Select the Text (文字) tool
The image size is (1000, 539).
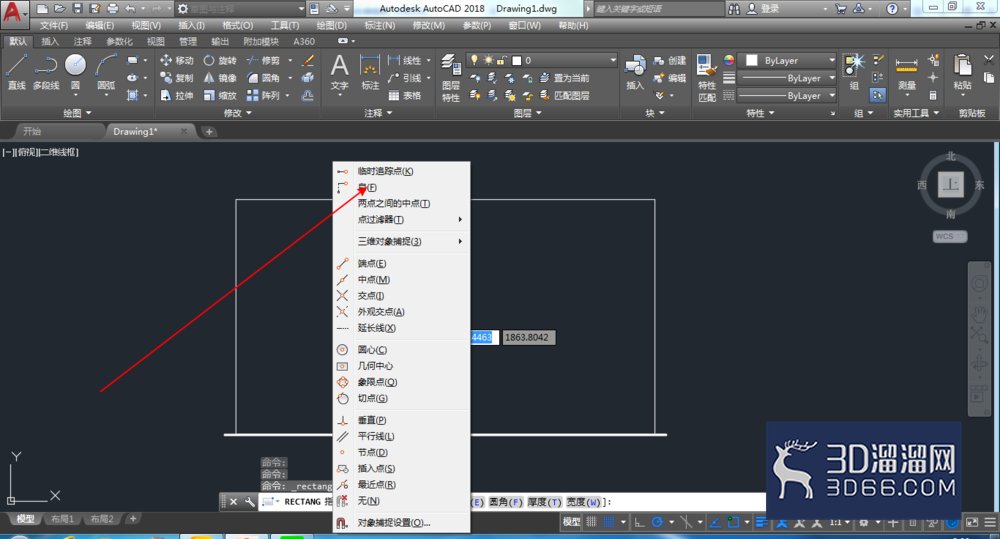click(x=339, y=73)
